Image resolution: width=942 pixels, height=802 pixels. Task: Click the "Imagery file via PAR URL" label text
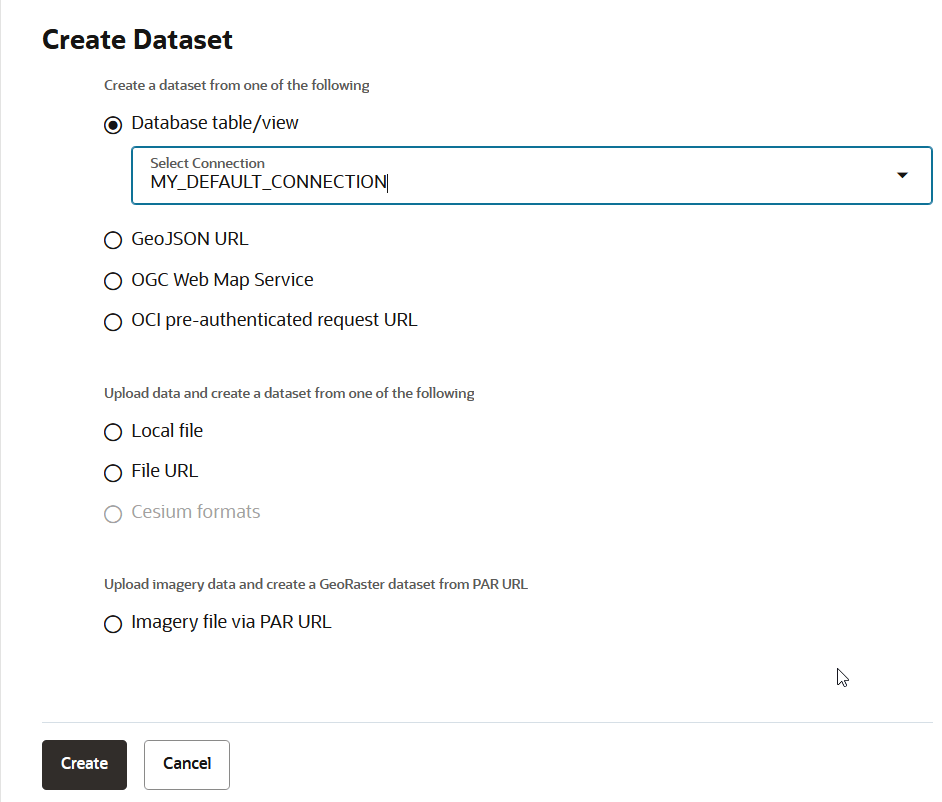pos(231,622)
